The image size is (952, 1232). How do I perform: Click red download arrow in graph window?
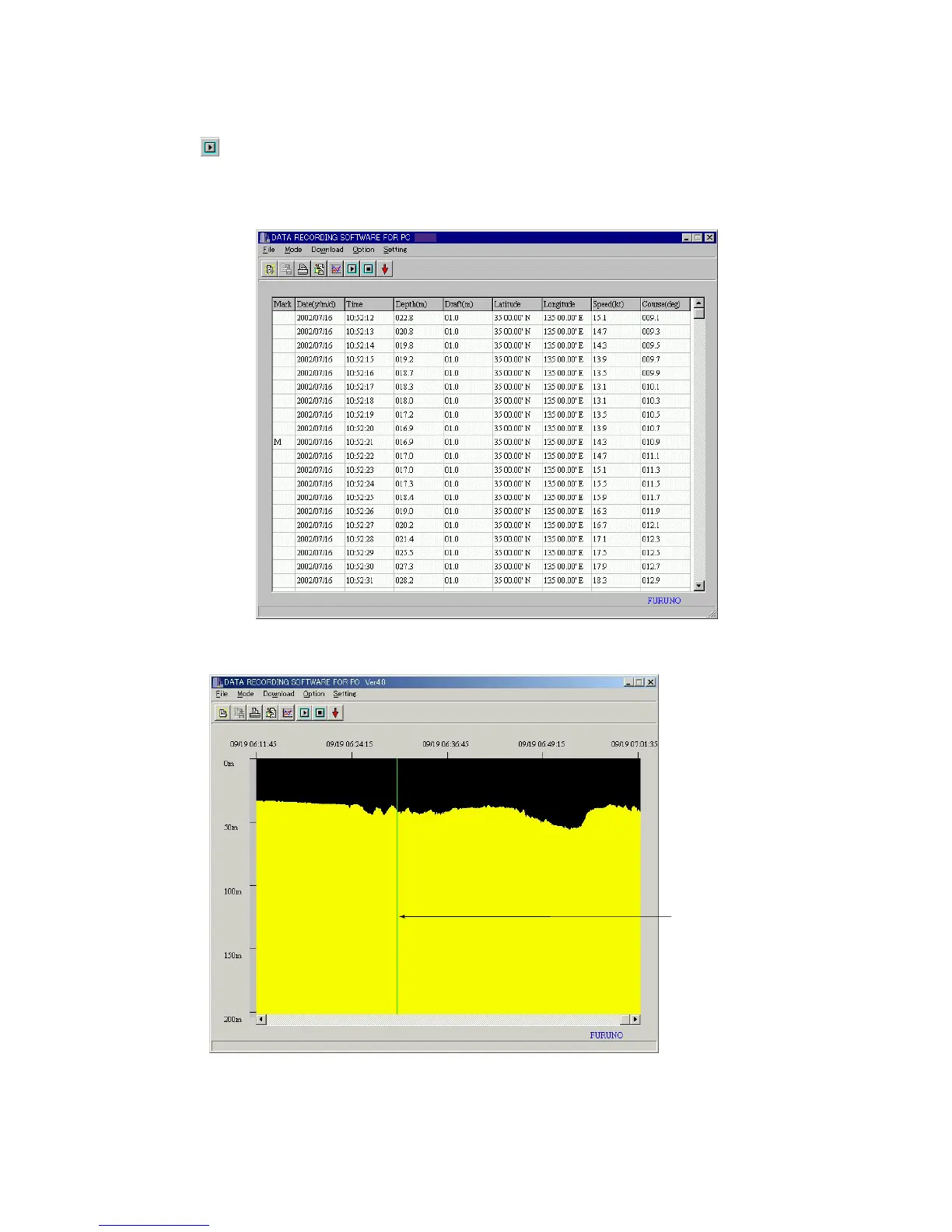(335, 712)
